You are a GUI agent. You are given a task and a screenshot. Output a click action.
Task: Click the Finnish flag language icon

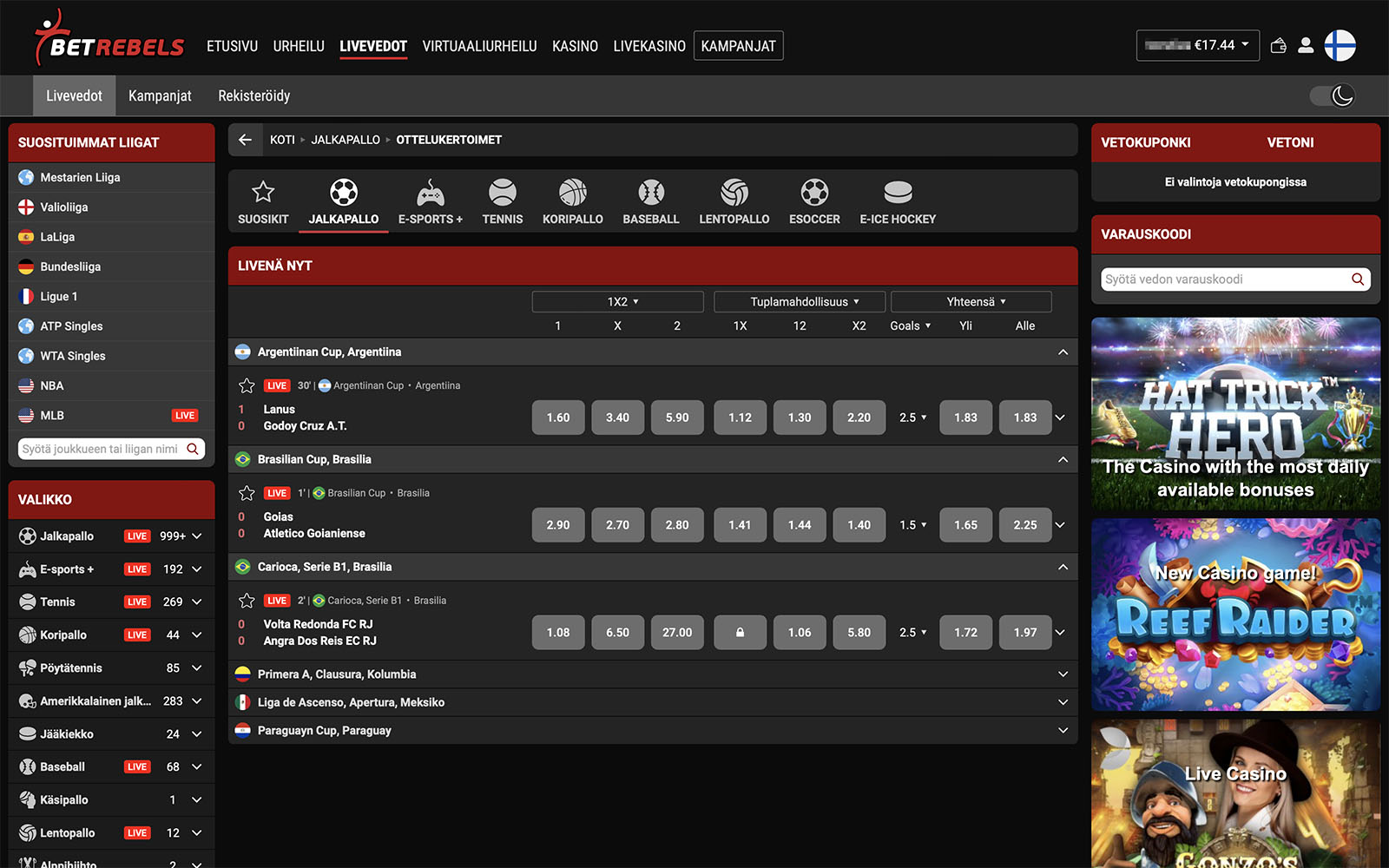1340,46
